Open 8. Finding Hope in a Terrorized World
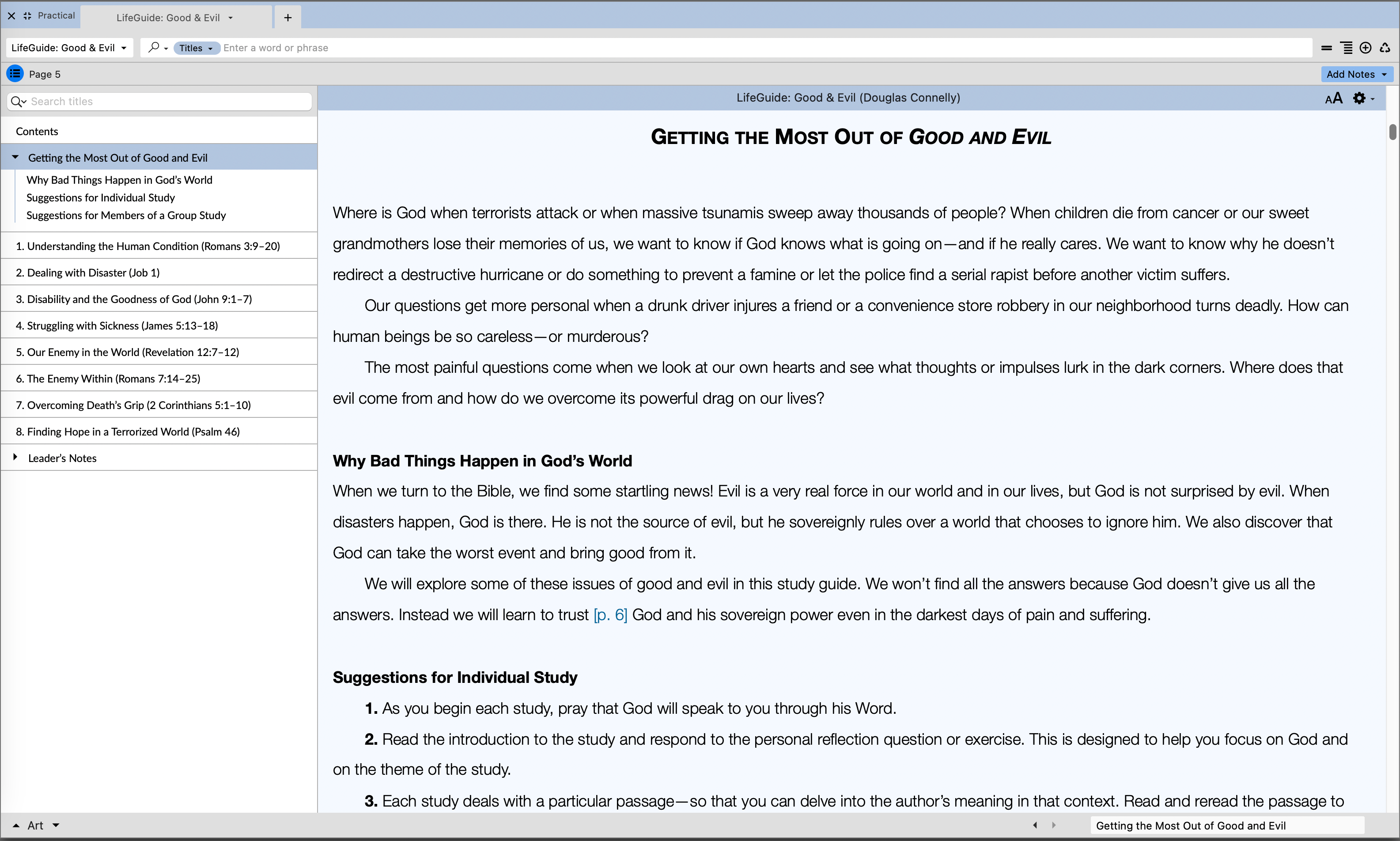The height and width of the screenshot is (841, 1400). (159, 432)
